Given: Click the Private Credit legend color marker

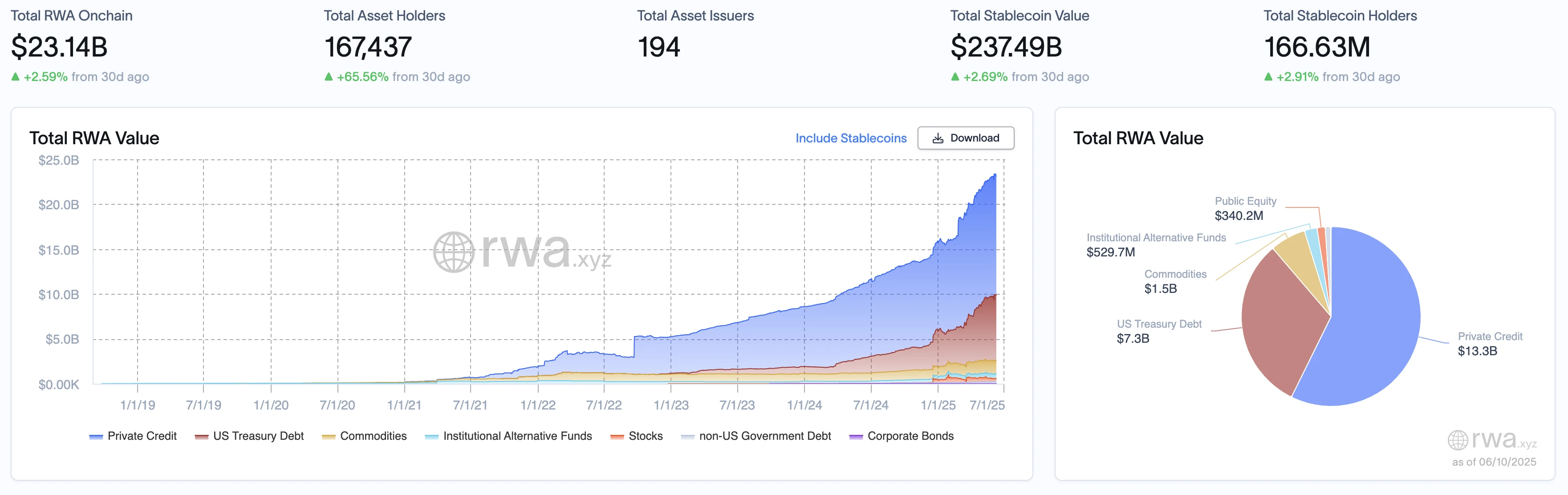Looking at the screenshot, I should 96,436.
